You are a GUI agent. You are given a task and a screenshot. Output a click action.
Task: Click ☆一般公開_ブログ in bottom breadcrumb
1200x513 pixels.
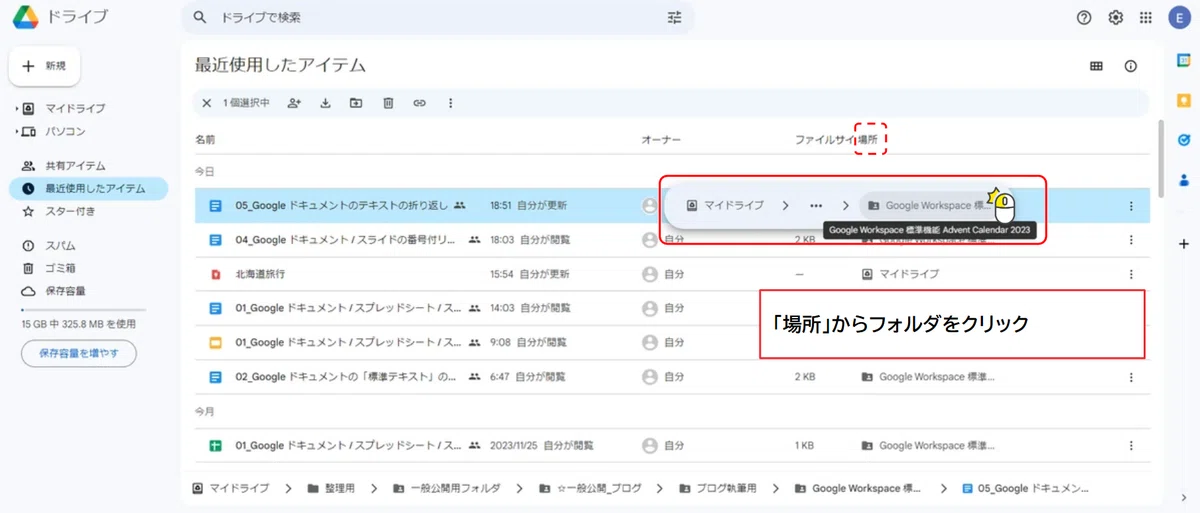pyautogui.click(x=589, y=488)
